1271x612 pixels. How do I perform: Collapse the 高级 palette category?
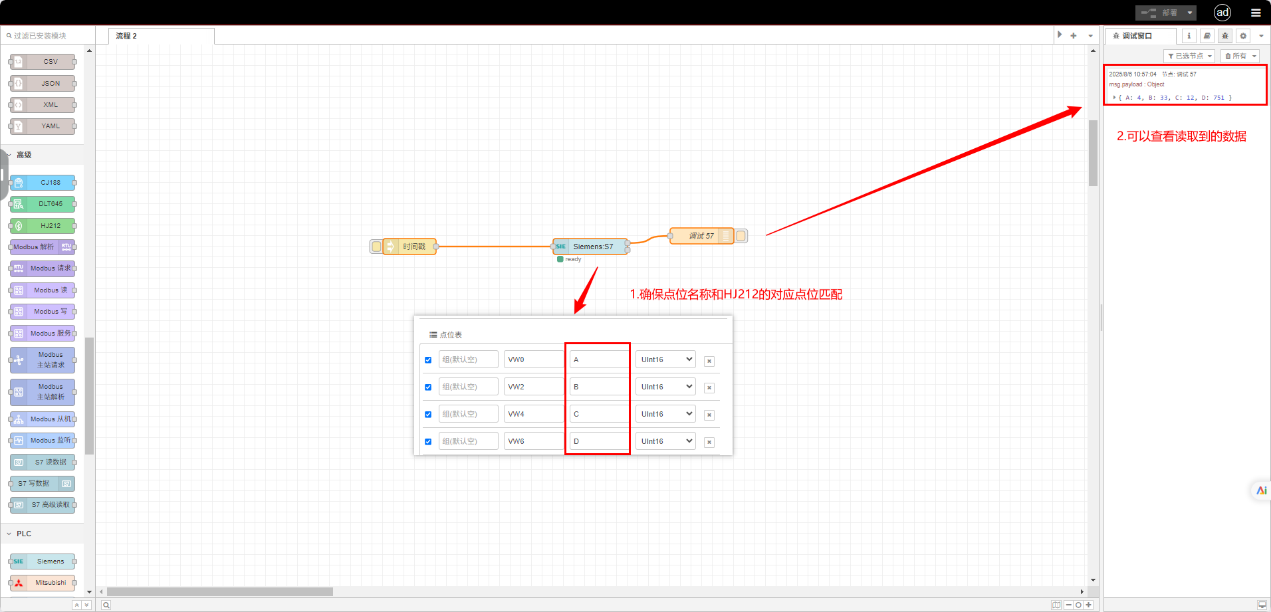[10, 155]
